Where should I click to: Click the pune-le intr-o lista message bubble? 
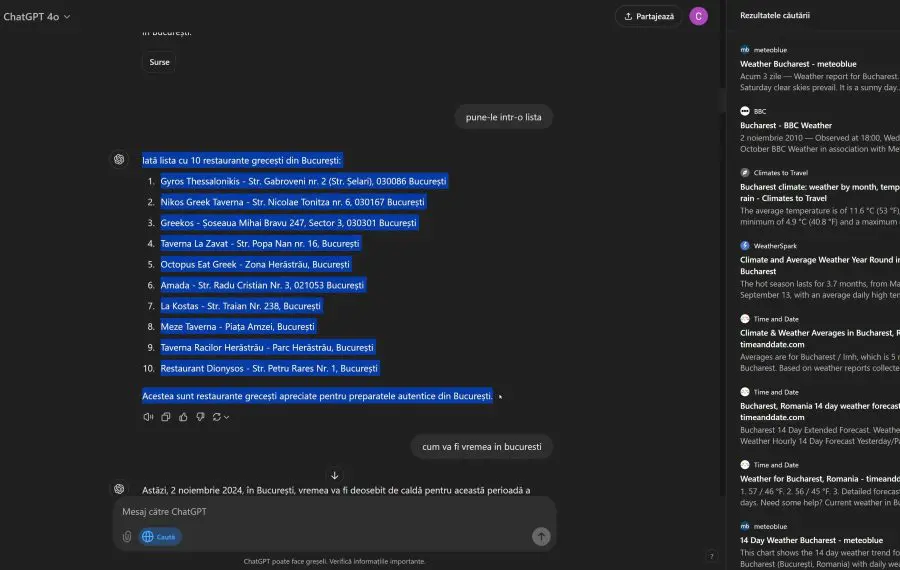pos(503,117)
